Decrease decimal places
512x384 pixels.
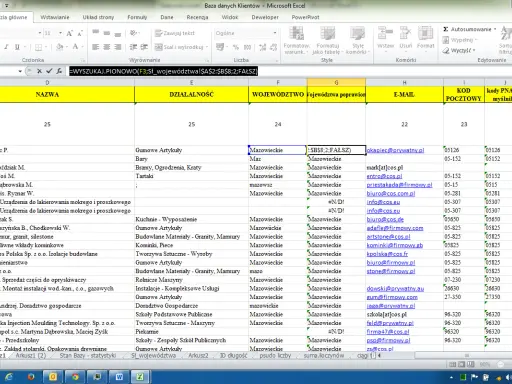(273, 47)
